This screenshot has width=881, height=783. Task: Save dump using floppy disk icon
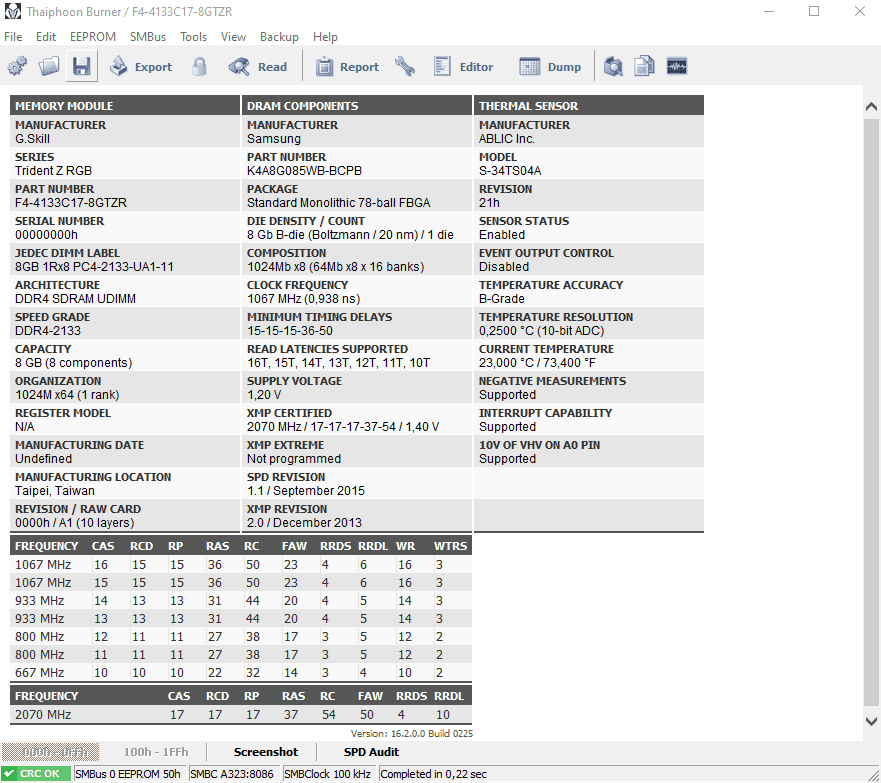pos(81,66)
